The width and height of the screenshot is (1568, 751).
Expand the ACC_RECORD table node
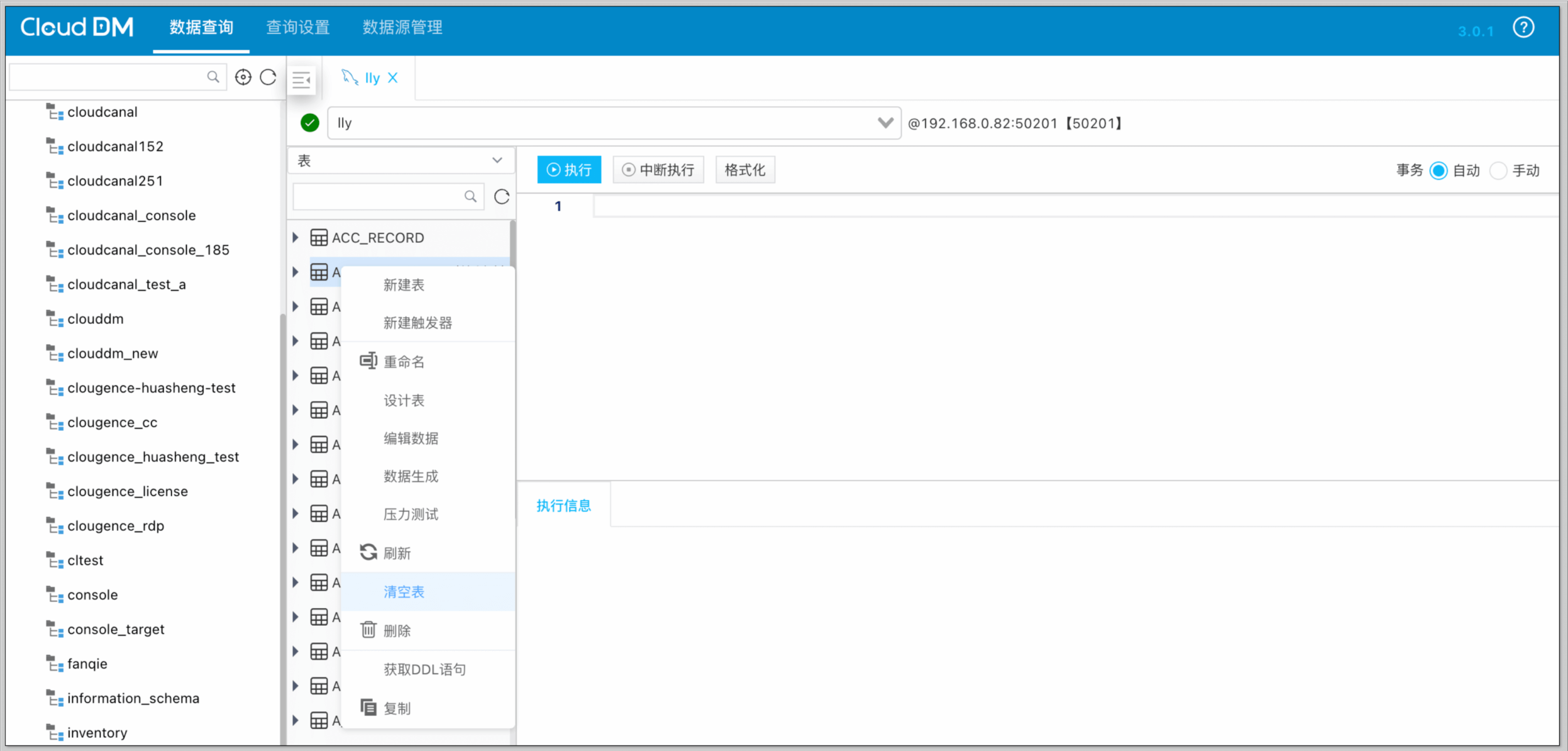(295, 238)
